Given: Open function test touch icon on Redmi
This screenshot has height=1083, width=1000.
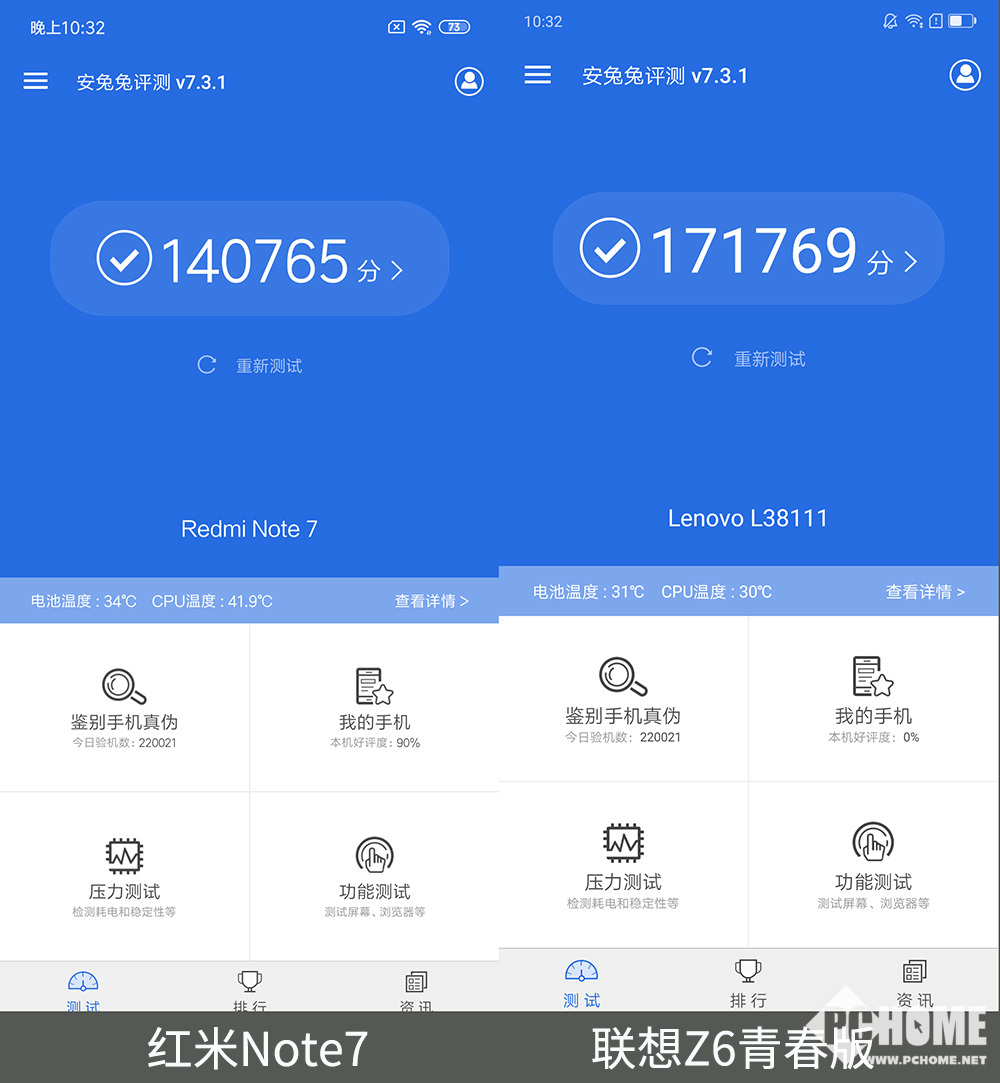Looking at the screenshot, I should (375, 855).
